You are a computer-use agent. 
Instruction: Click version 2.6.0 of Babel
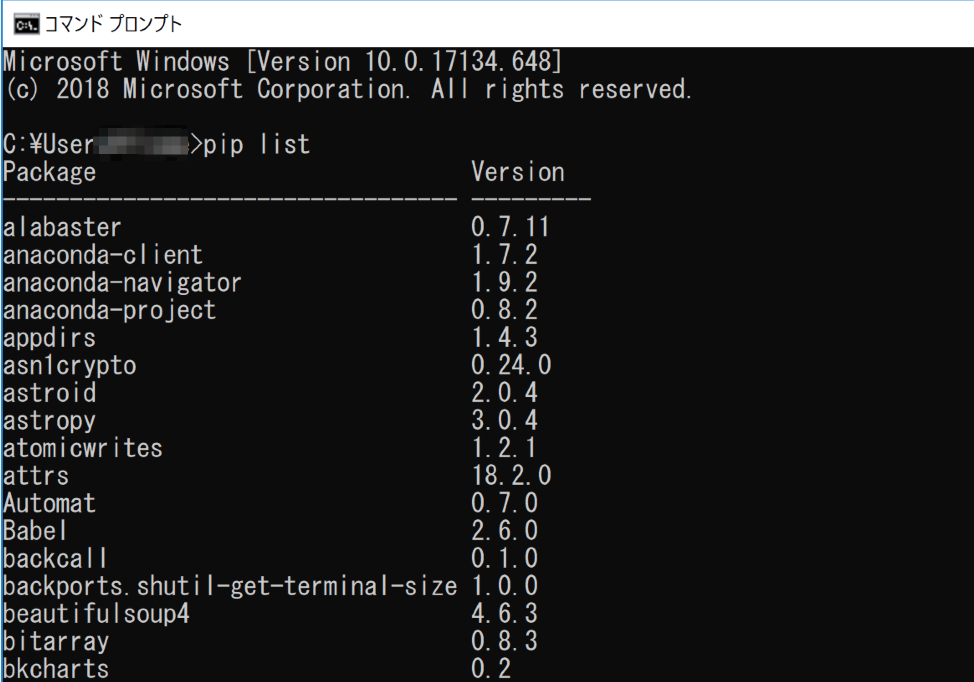pos(504,530)
